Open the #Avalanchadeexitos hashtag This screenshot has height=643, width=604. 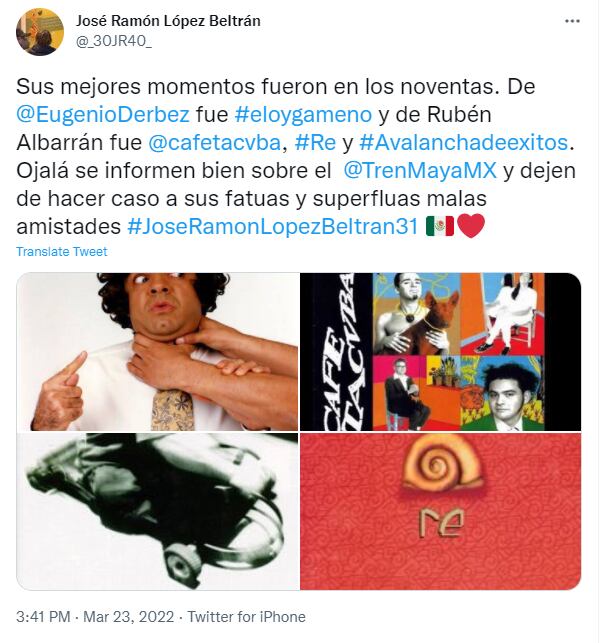(464, 142)
